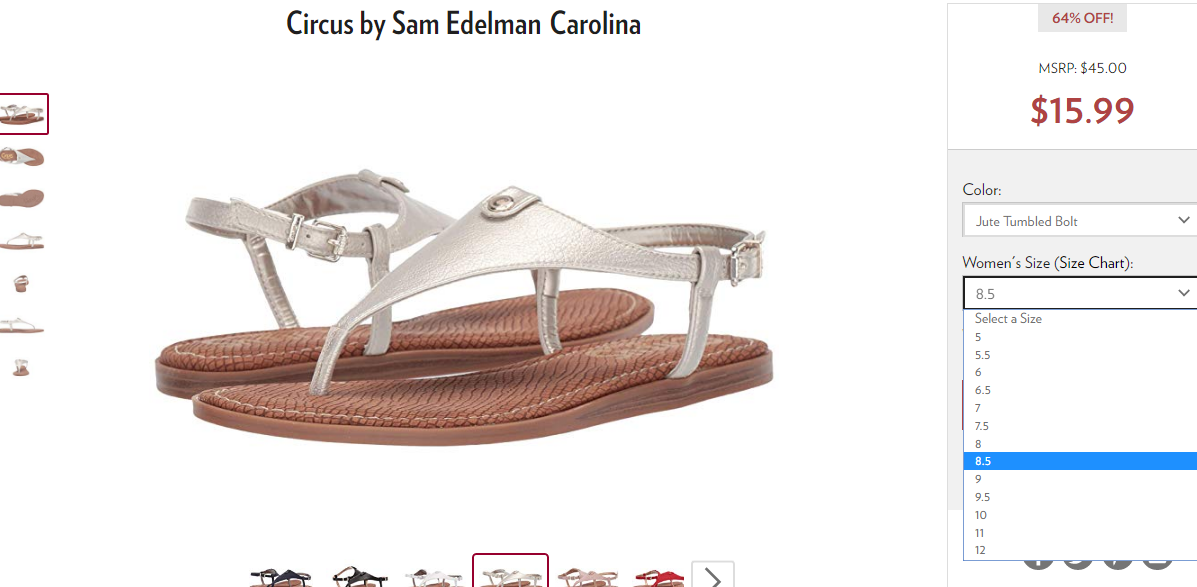Show the fourth thumbnail side profile
Screen dimensions: 1197x587
(22, 241)
